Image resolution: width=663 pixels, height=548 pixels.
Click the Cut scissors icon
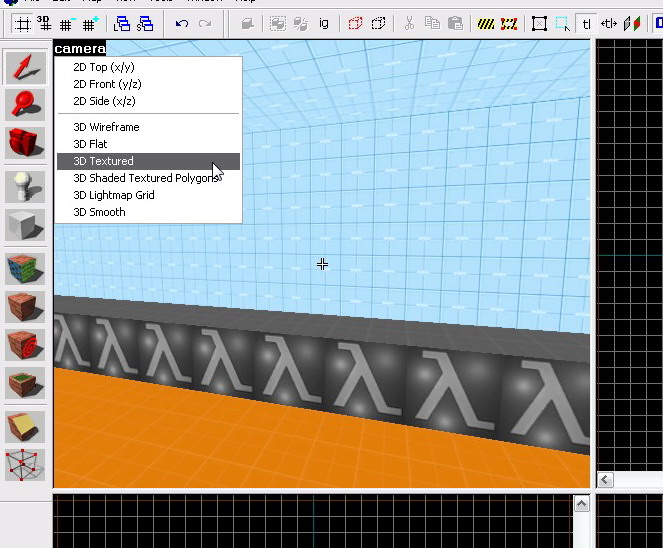409,24
